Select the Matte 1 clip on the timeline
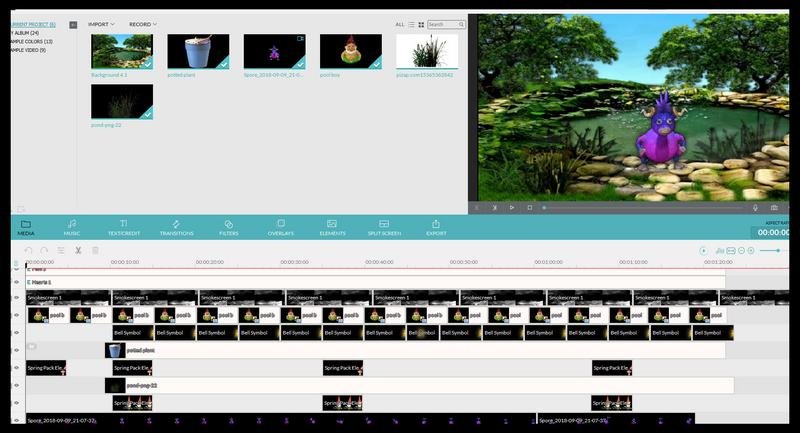The width and height of the screenshot is (800, 433). coord(376,282)
